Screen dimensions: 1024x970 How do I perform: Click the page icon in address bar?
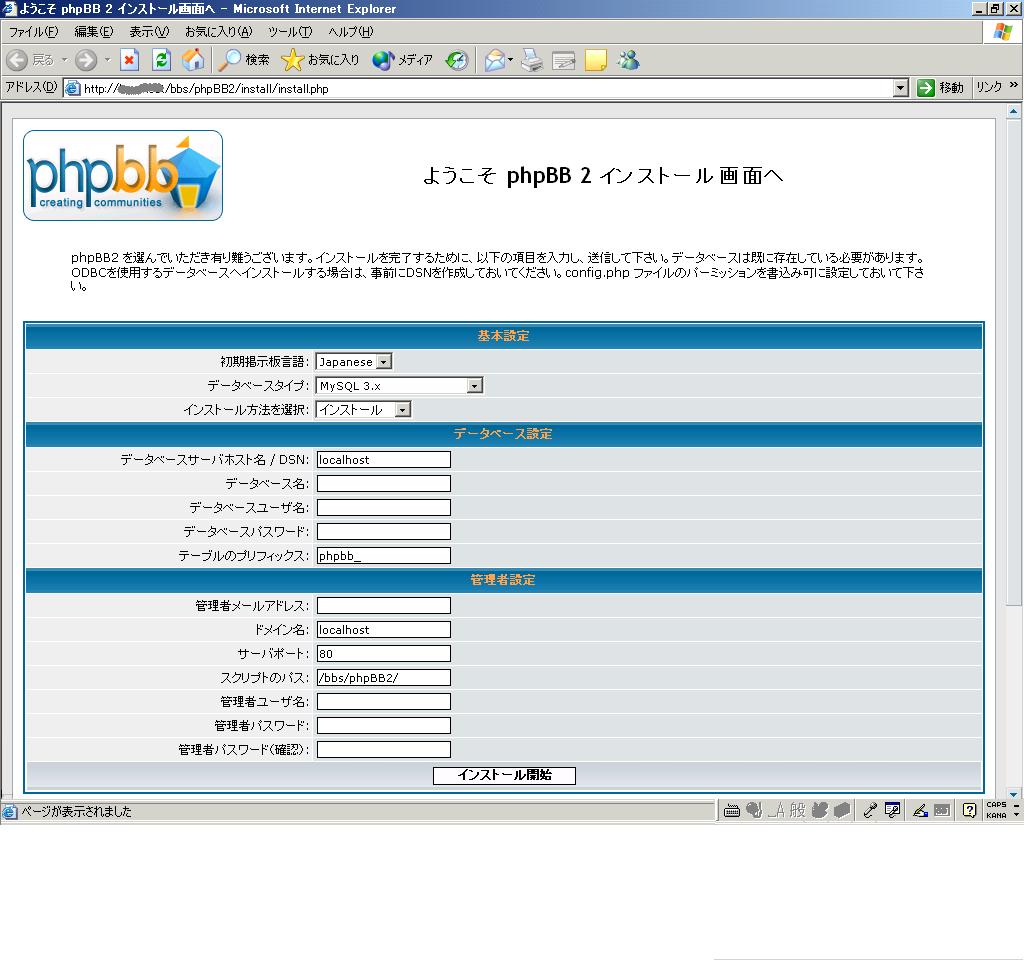72,88
